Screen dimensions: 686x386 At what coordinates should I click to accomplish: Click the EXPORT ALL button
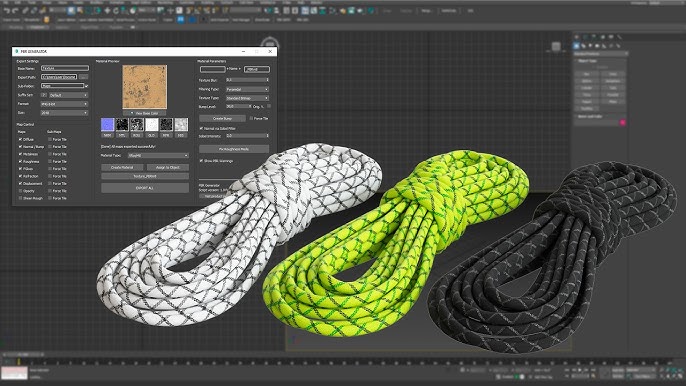pos(145,188)
